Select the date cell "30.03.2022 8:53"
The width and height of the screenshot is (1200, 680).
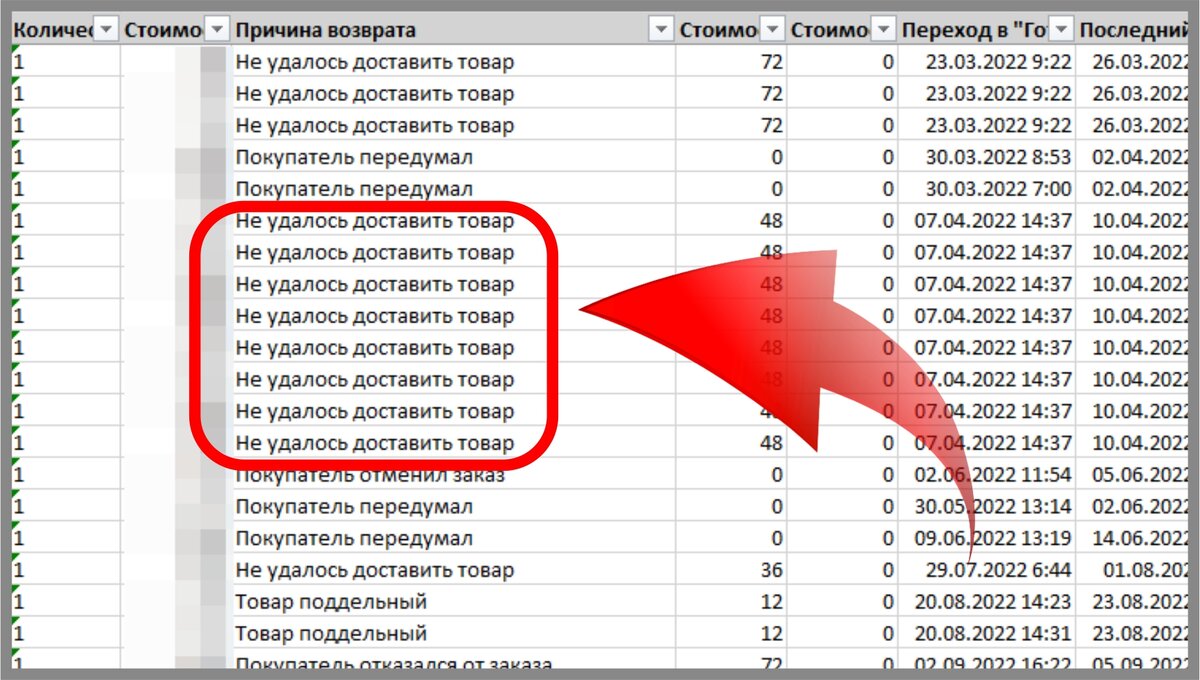click(x=1000, y=157)
